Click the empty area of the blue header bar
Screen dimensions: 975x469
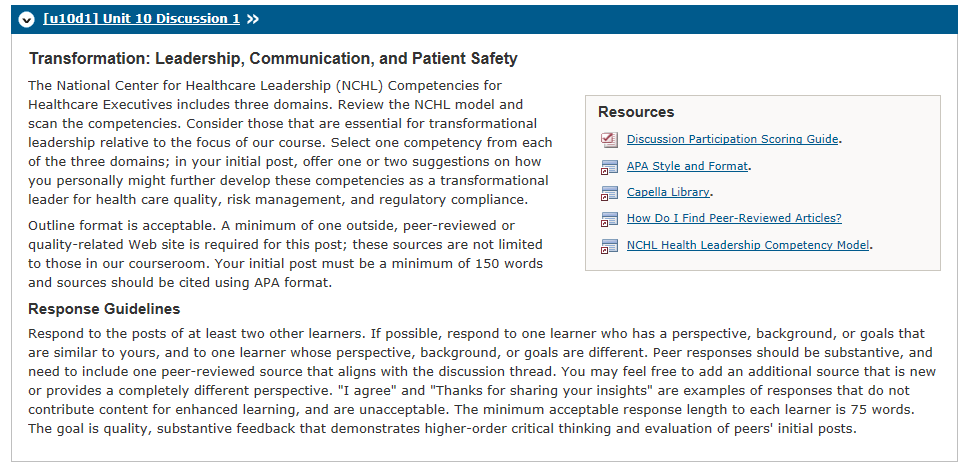609,19
